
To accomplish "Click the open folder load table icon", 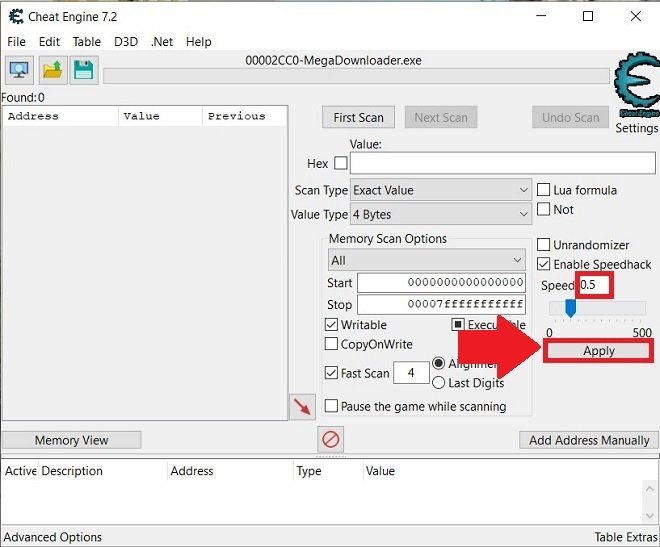I will pyautogui.click(x=53, y=70).
